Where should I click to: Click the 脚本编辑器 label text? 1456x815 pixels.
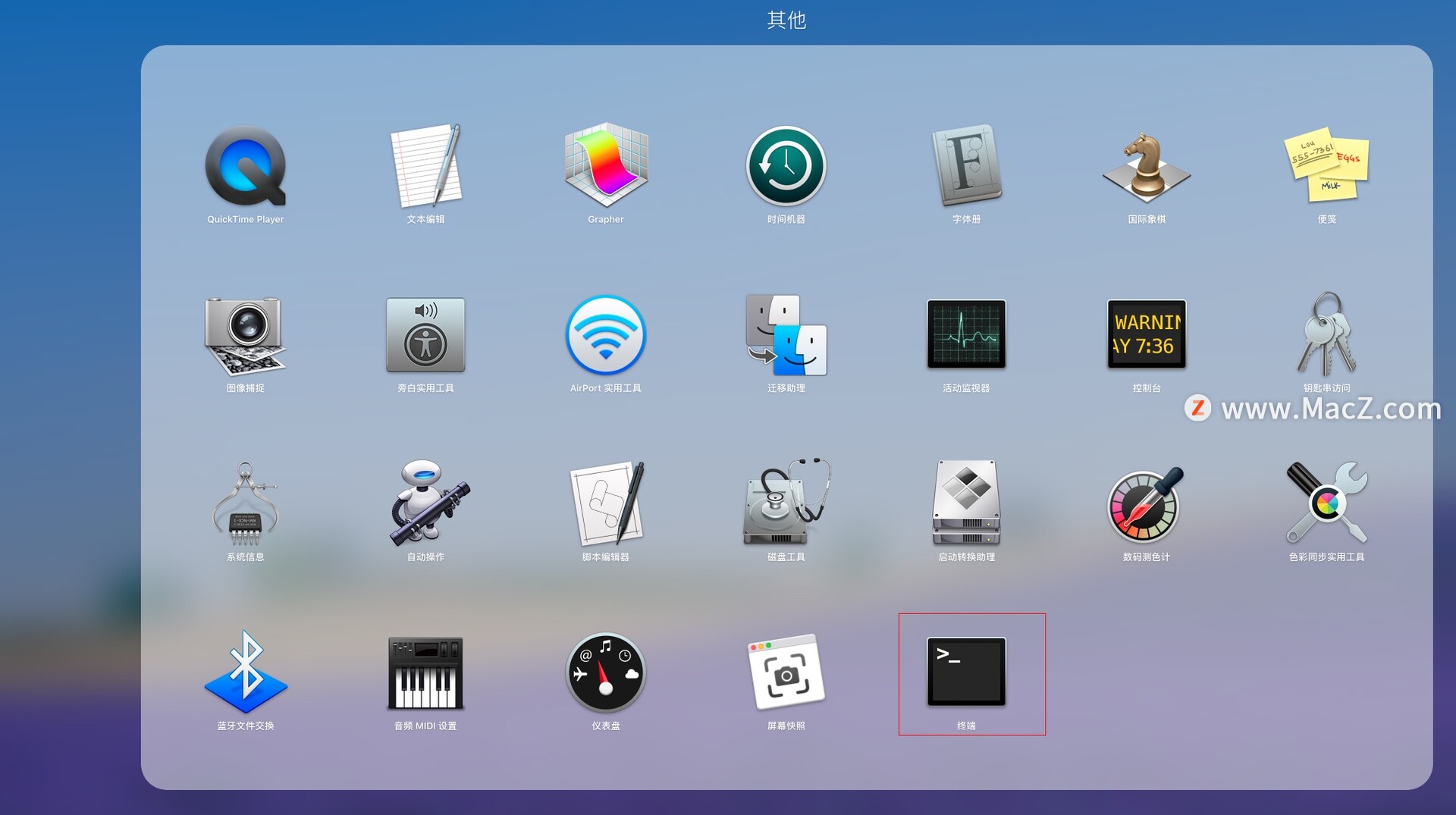[606, 557]
